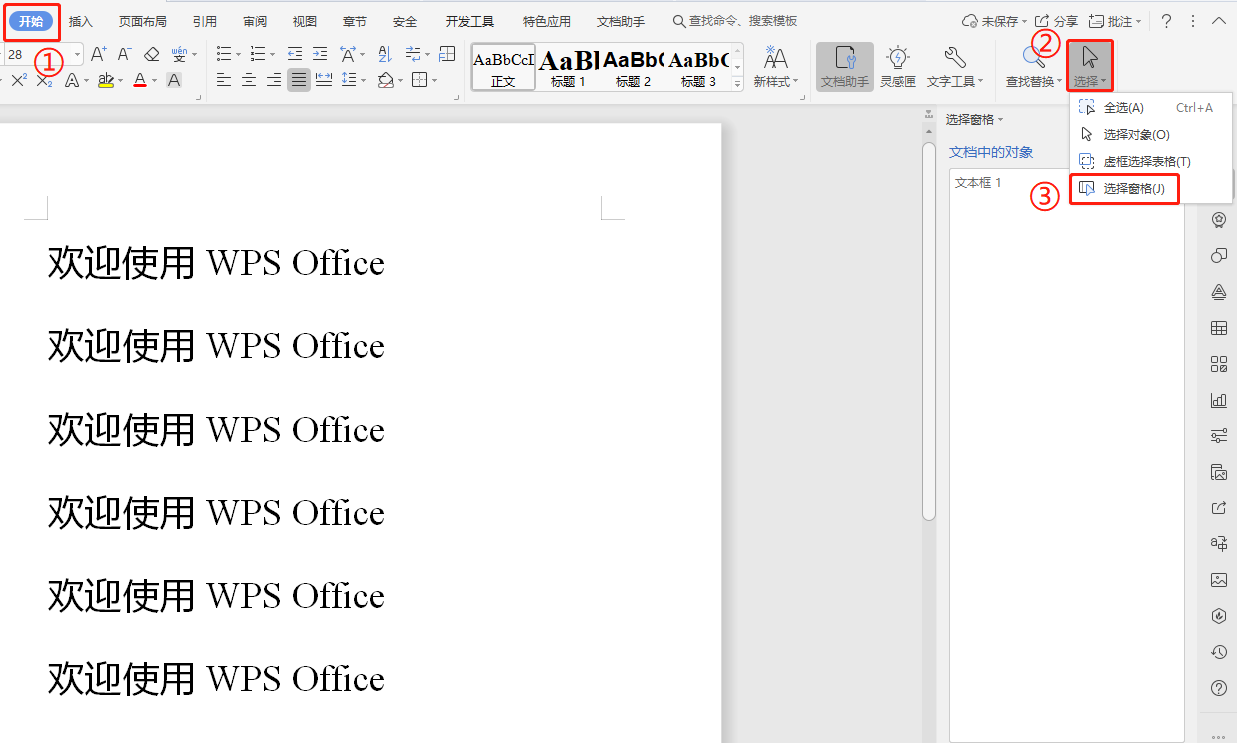Viewport: 1237px width, 743px height.
Task: Apply red font color
Action: tap(140, 80)
